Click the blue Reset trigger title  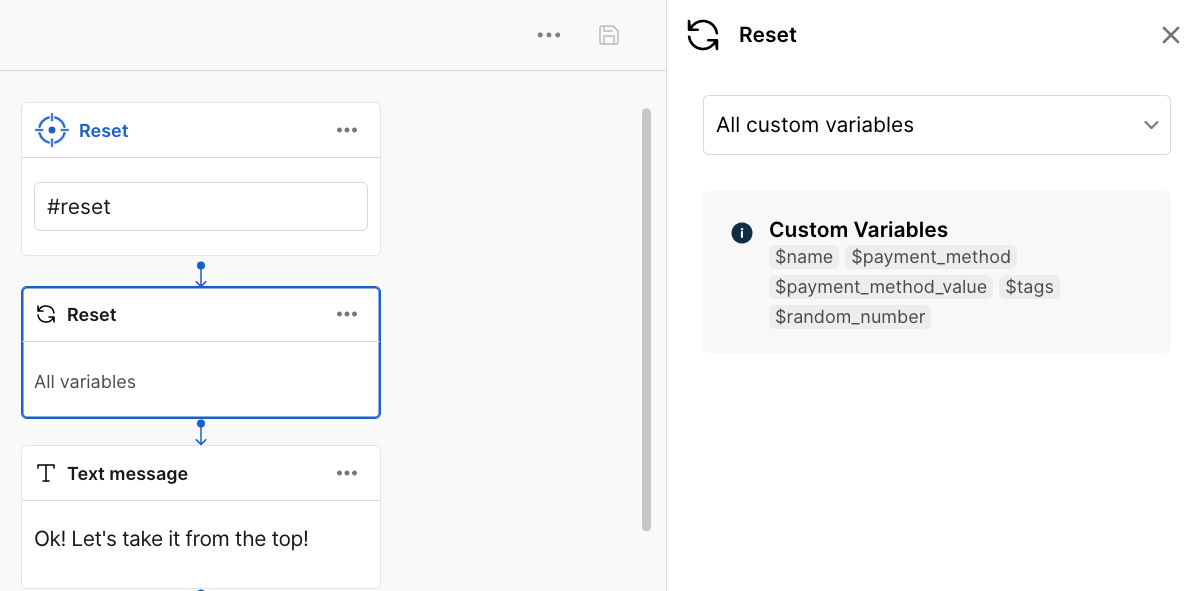104,131
